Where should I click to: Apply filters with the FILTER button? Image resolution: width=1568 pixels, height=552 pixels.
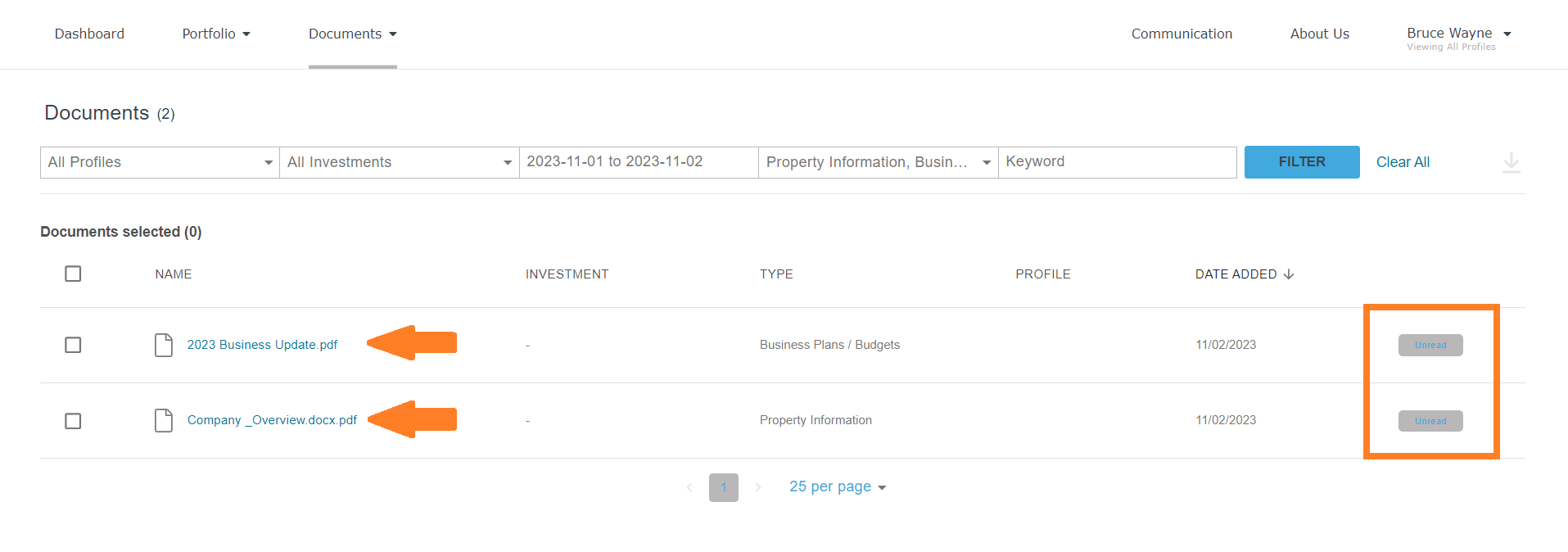[x=1302, y=162]
